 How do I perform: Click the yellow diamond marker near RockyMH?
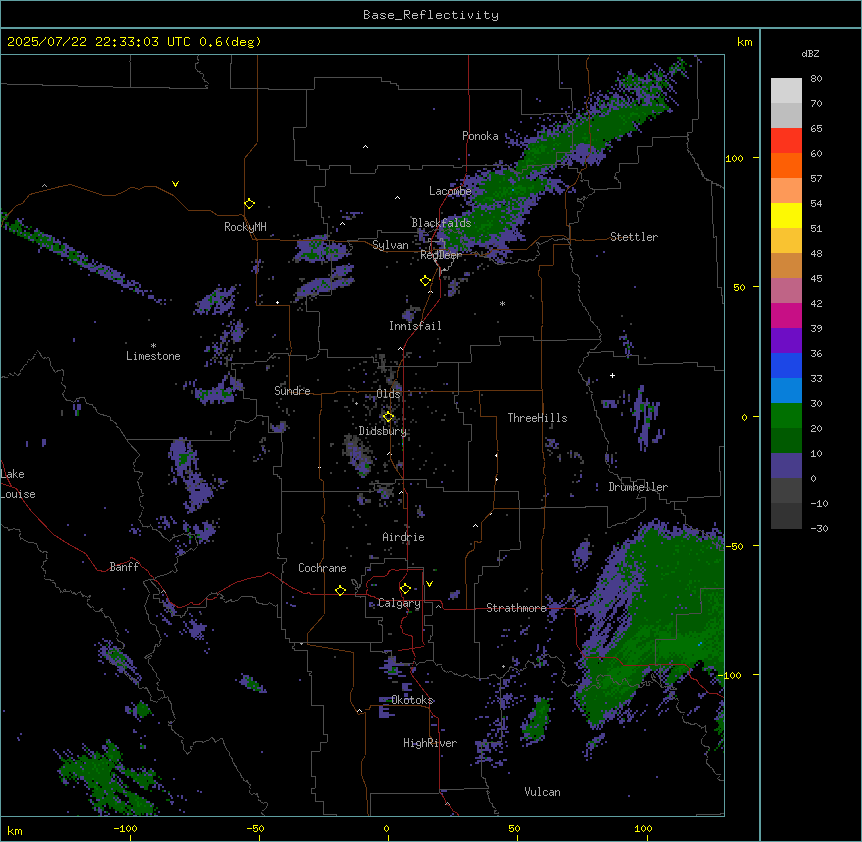pos(250,204)
